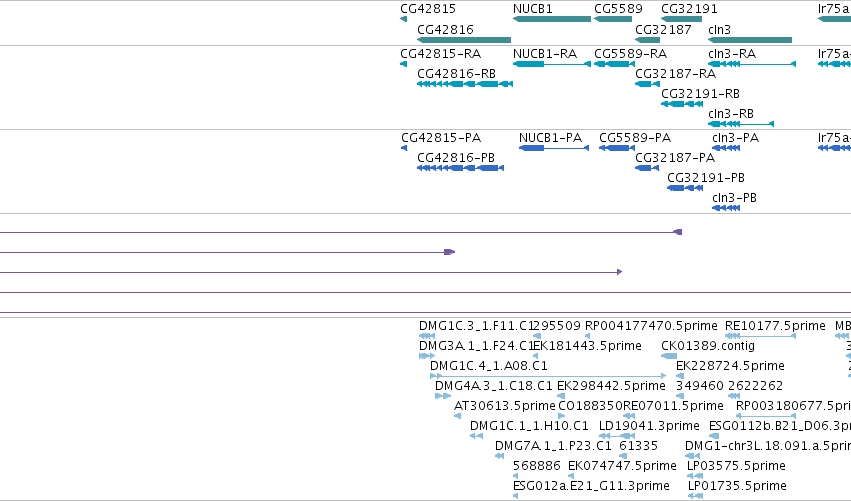Screen dimensions: 851x501
Task: Click EST EK074747.5prime
Action: click(x=622, y=466)
